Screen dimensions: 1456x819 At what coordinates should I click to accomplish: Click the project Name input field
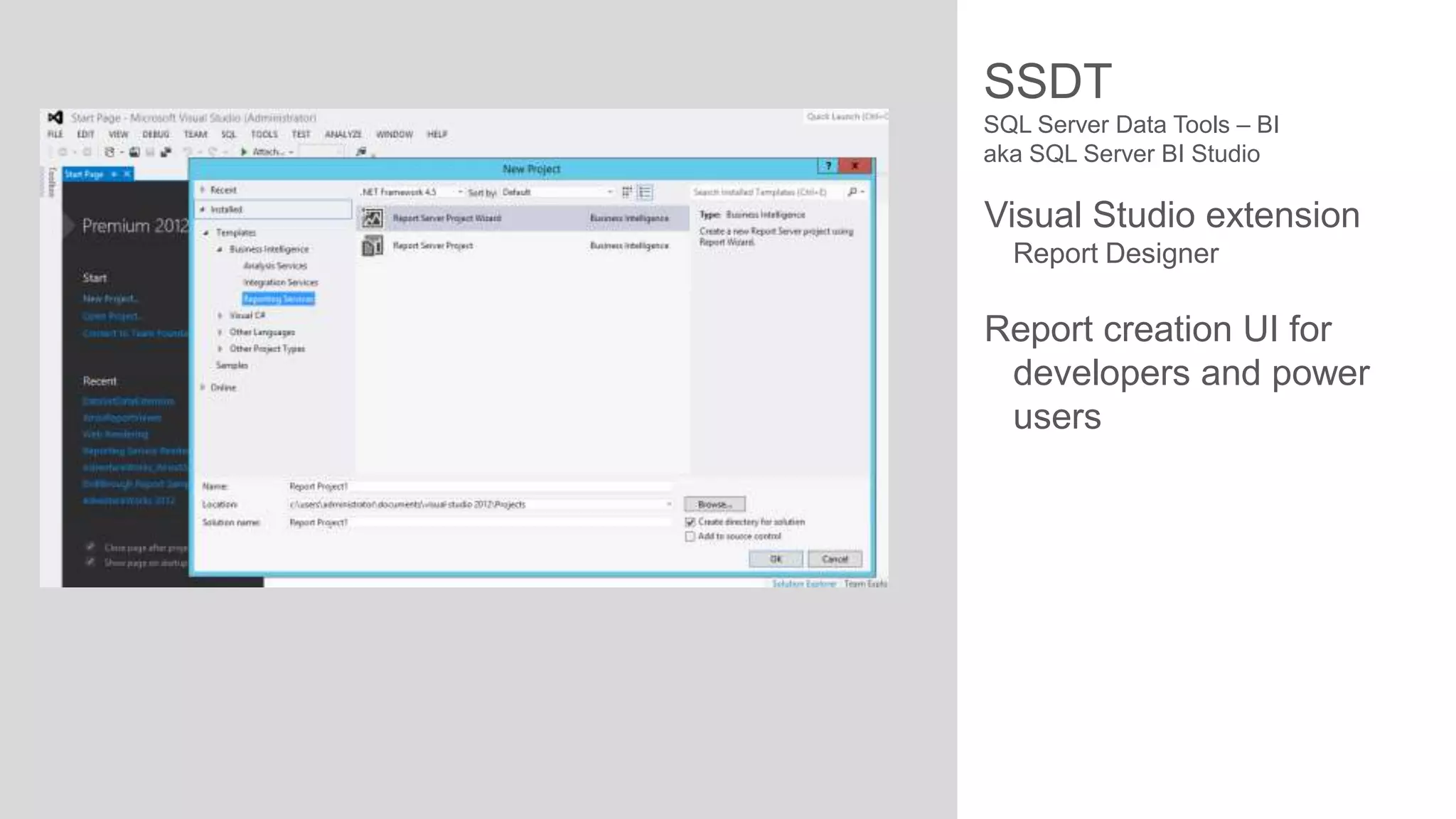480,486
